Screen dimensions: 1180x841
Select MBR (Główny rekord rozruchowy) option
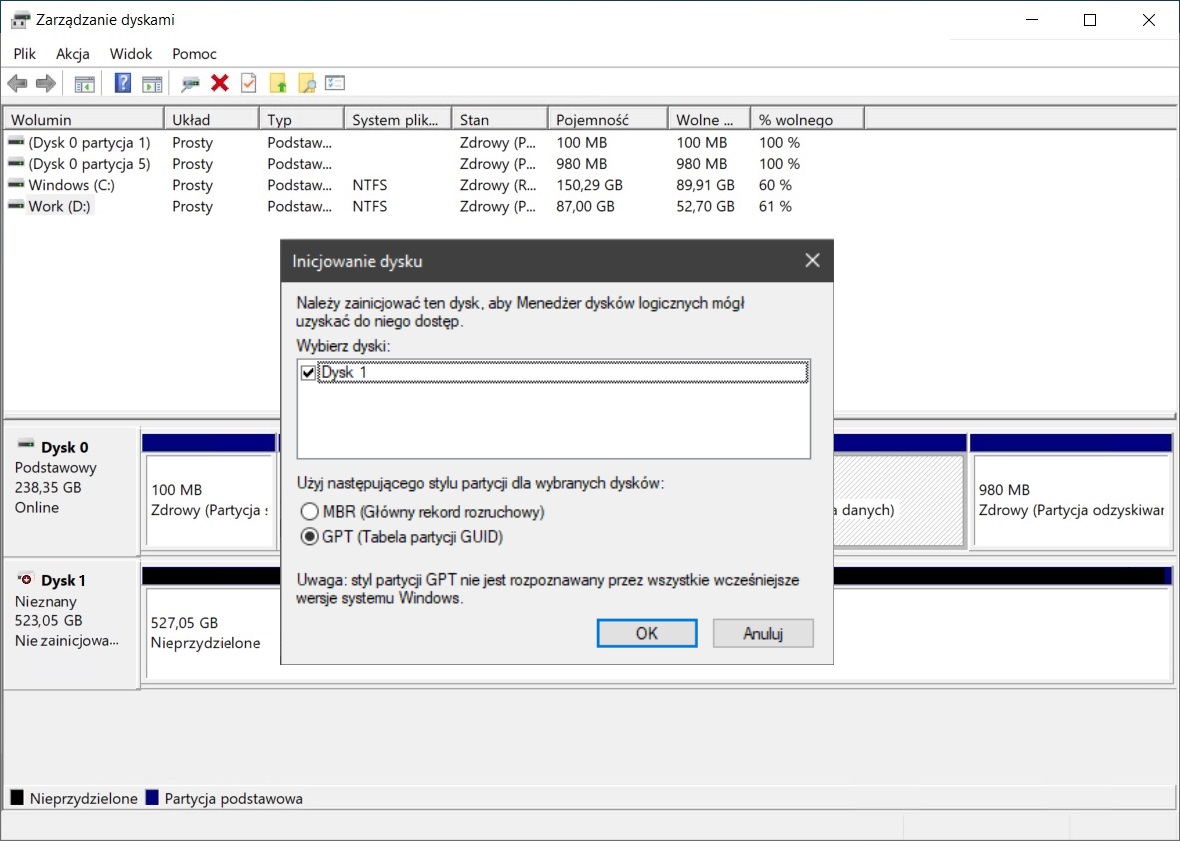(309, 512)
